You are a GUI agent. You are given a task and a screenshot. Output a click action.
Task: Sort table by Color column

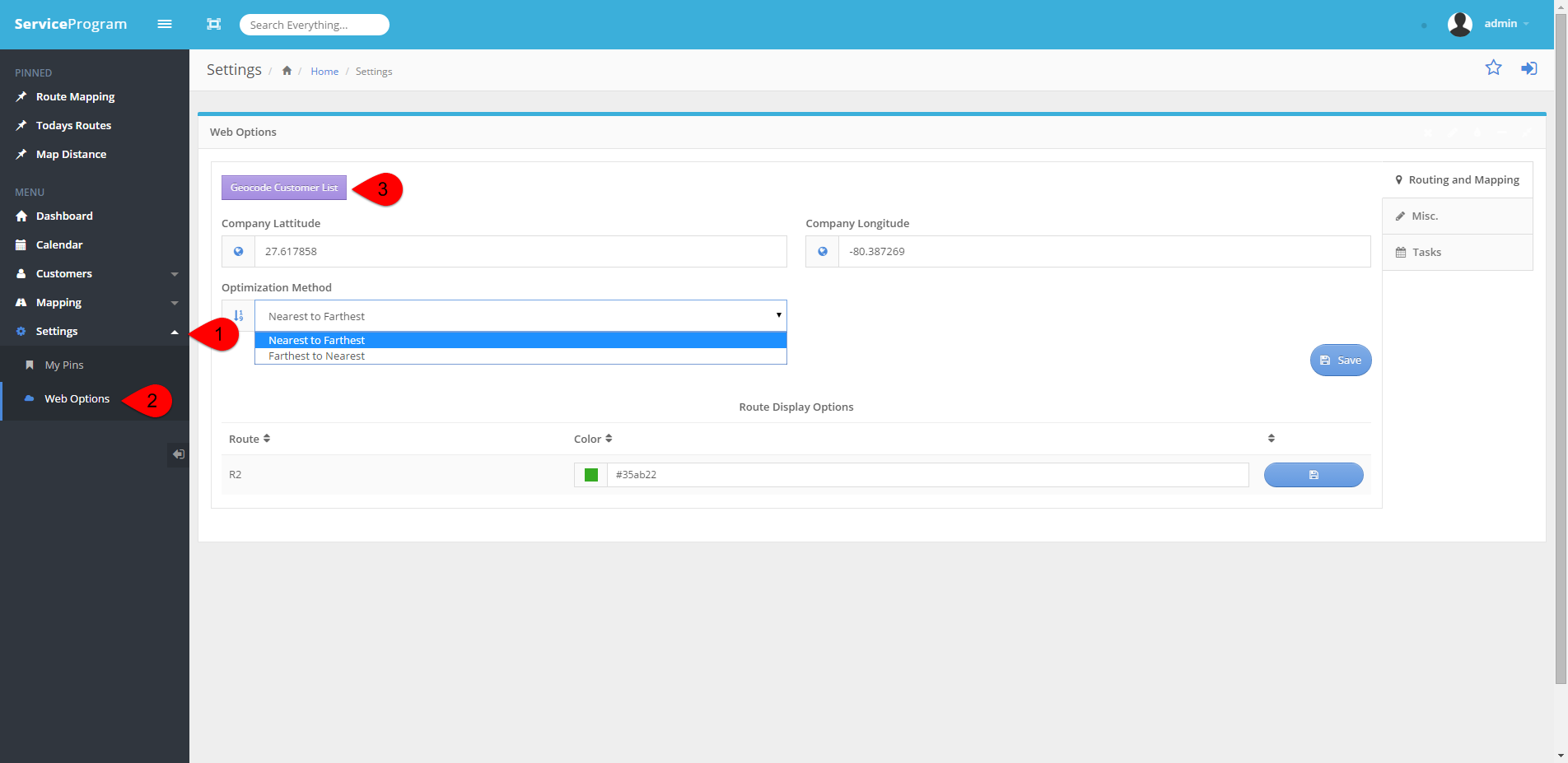(593, 439)
